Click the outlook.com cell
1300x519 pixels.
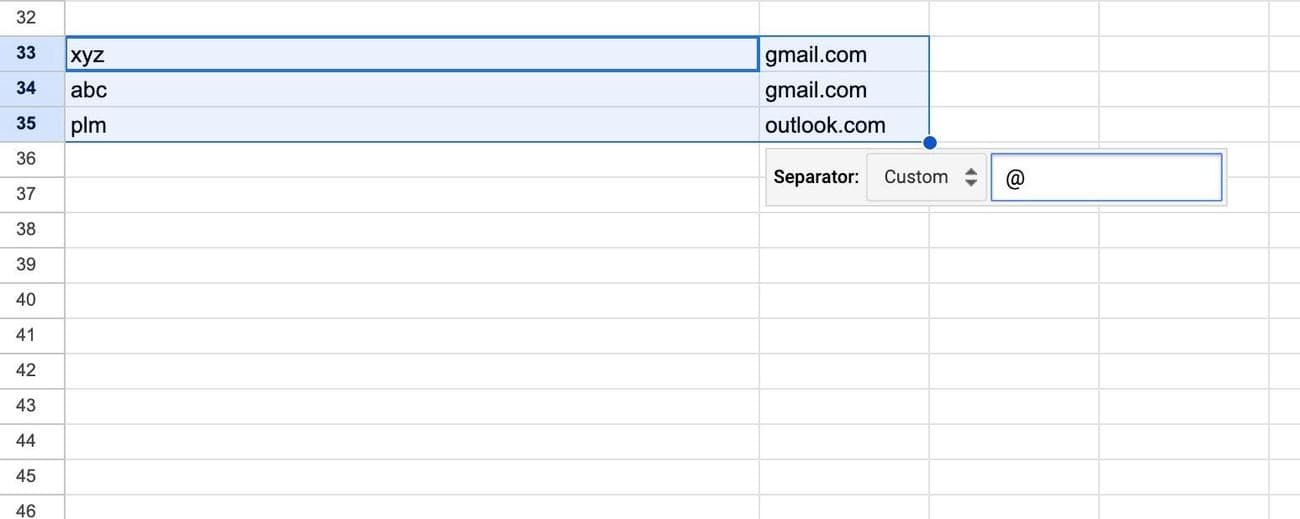coord(843,125)
